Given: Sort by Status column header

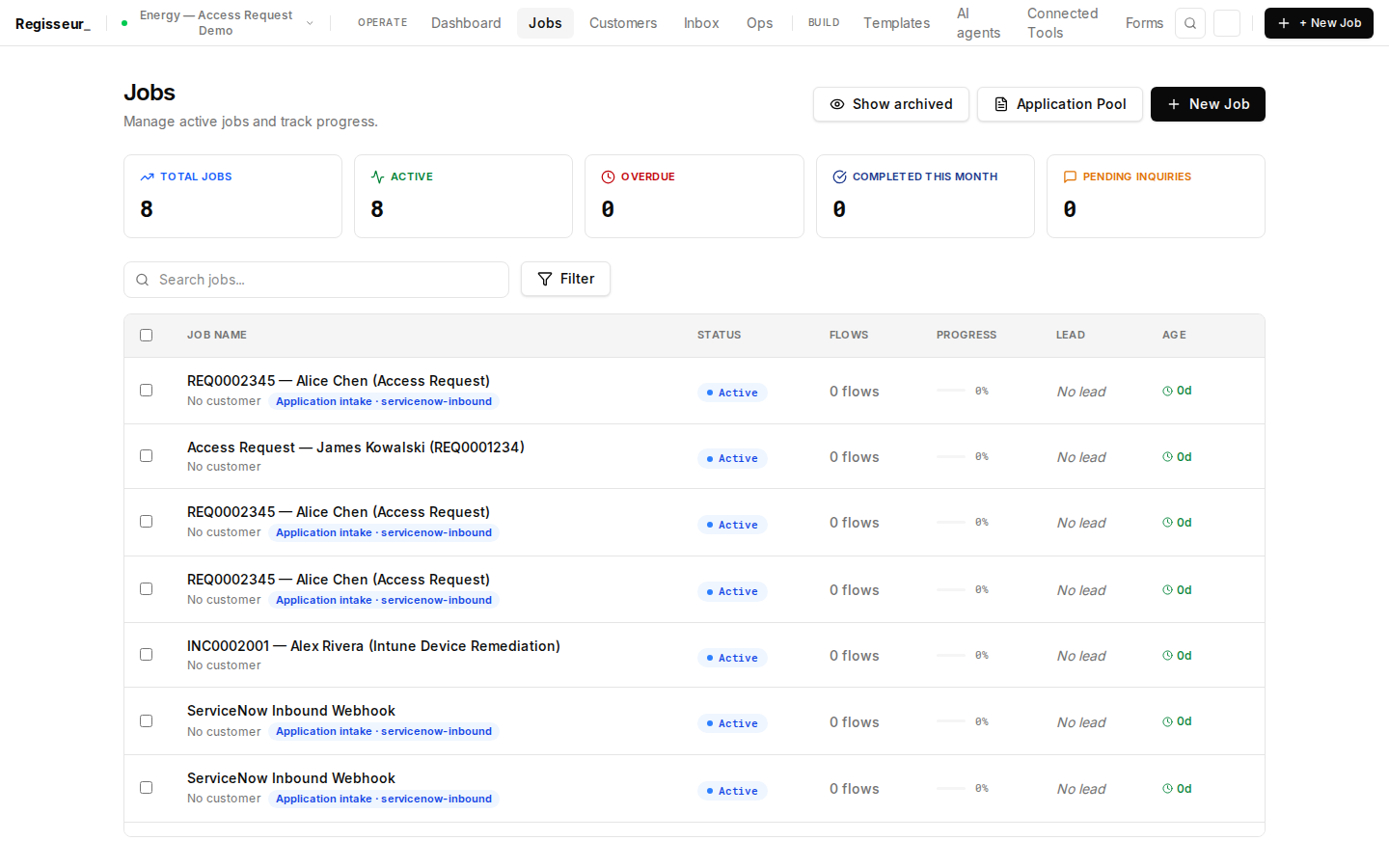Looking at the screenshot, I should point(720,336).
